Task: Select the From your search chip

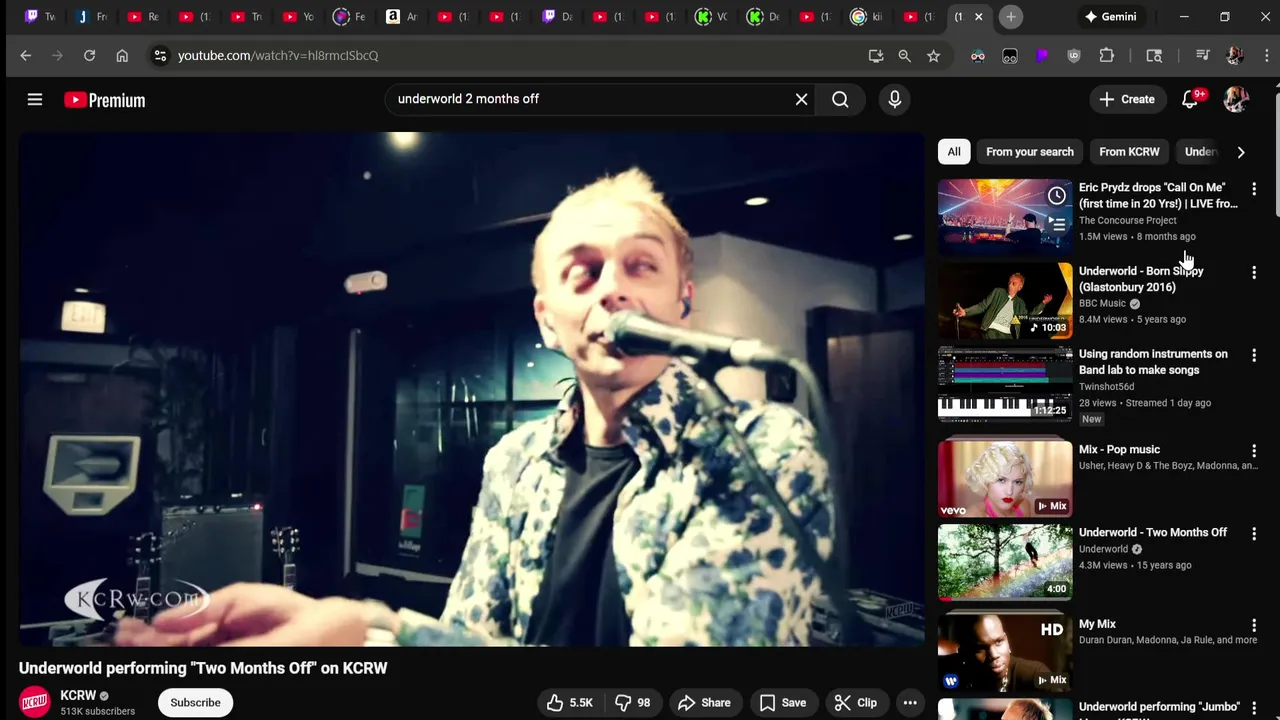Action: point(1030,152)
